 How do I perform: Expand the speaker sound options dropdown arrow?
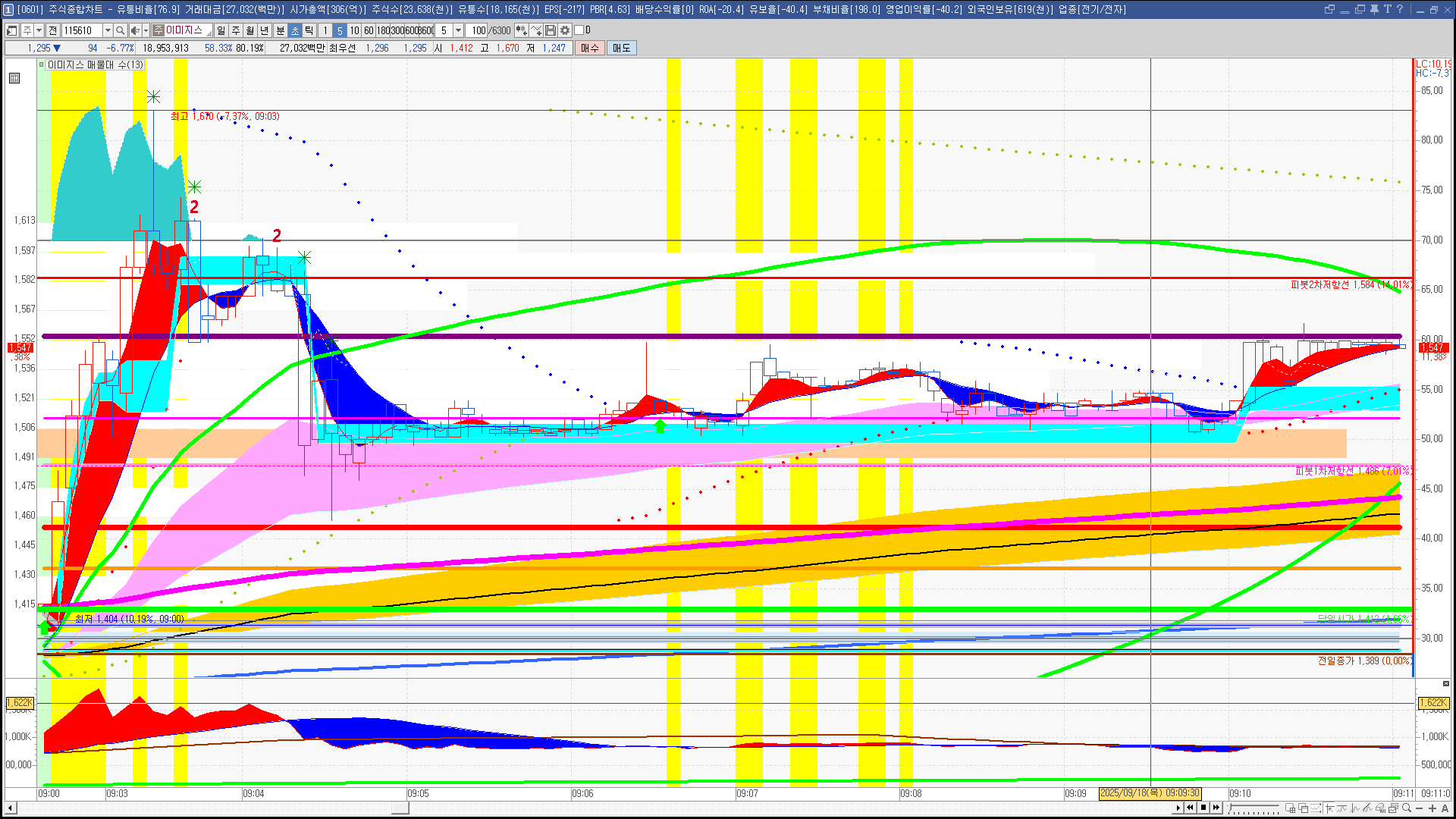pos(145,30)
